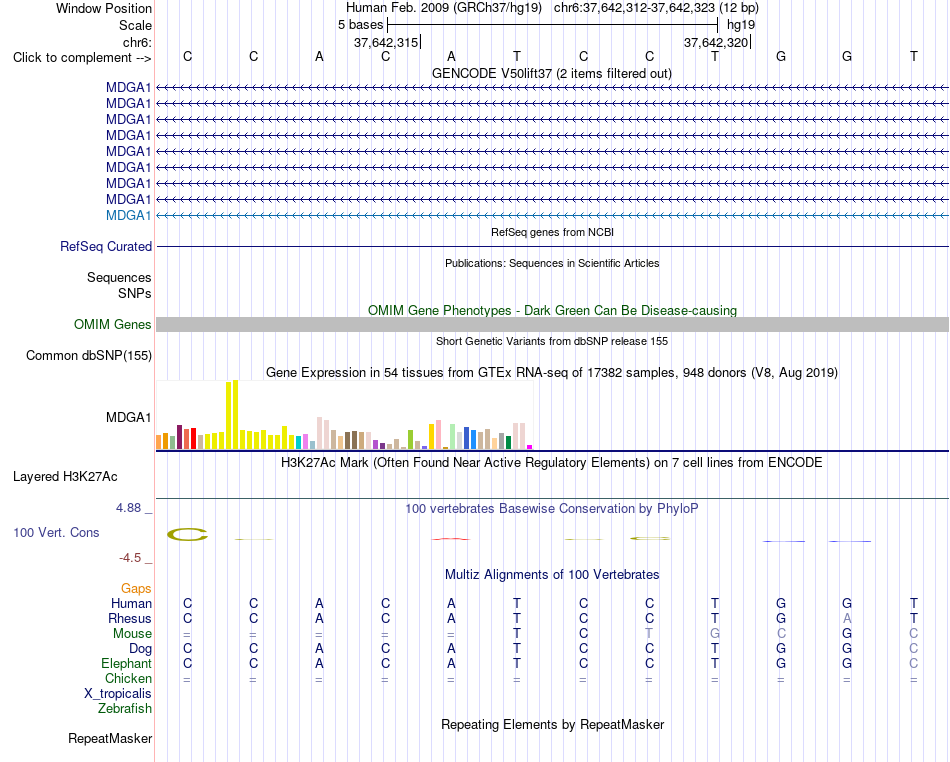Click the scale bar line next to hg19

pos(553,25)
